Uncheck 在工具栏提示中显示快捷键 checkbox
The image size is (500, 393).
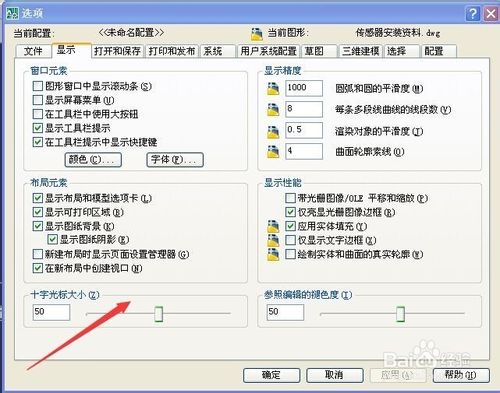tap(38, 142)
